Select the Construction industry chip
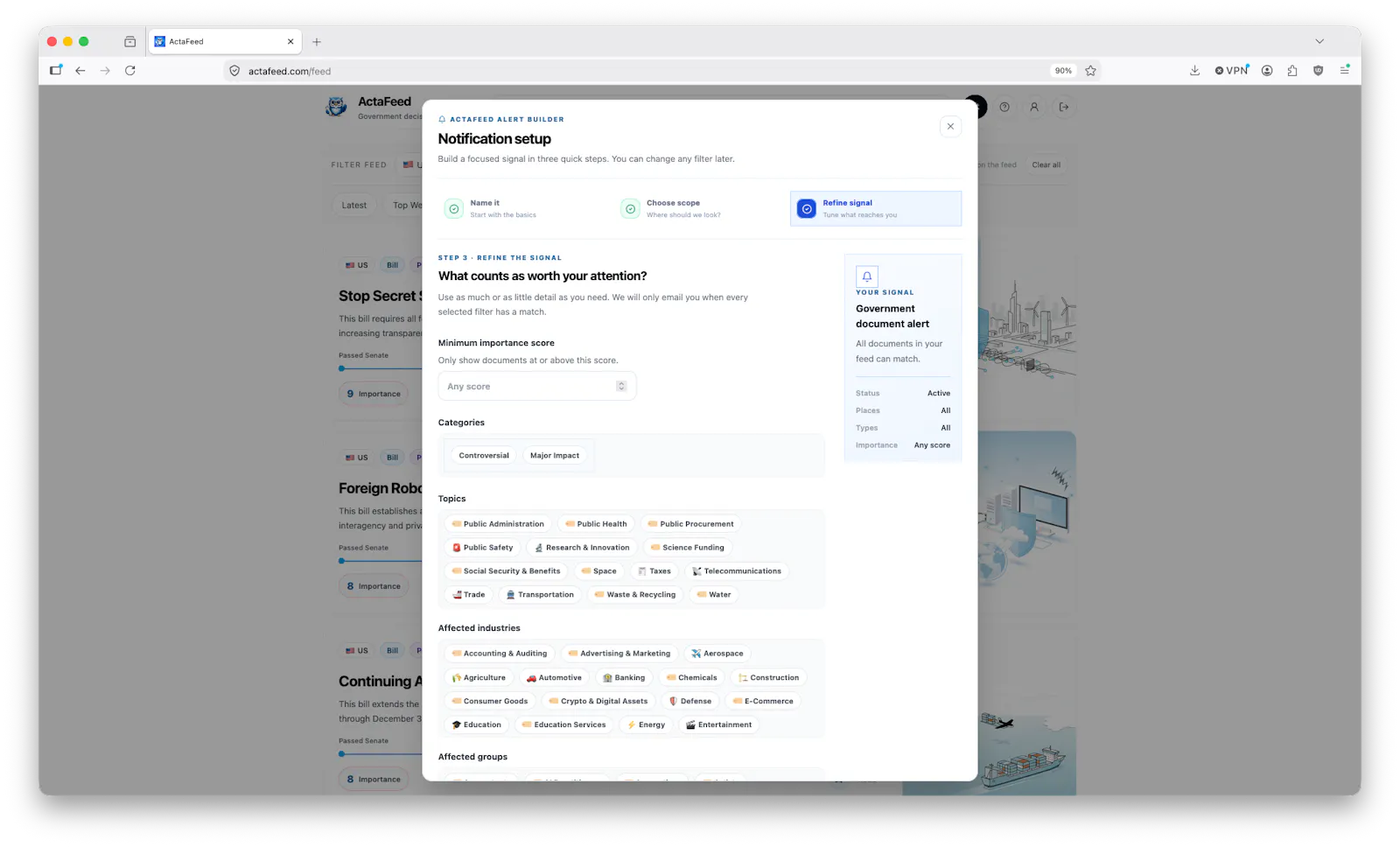The image size is (1400, 847). click(769, 677)
